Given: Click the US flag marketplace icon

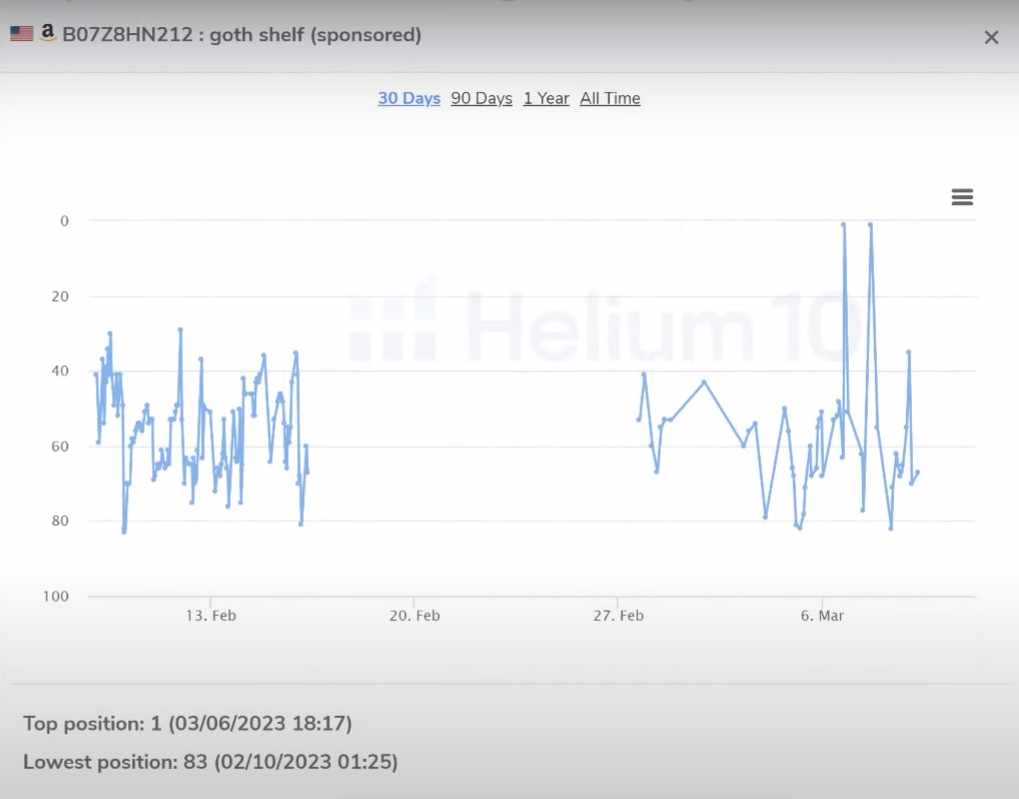Looking at the screenshot, I should (x=21, y=34).
